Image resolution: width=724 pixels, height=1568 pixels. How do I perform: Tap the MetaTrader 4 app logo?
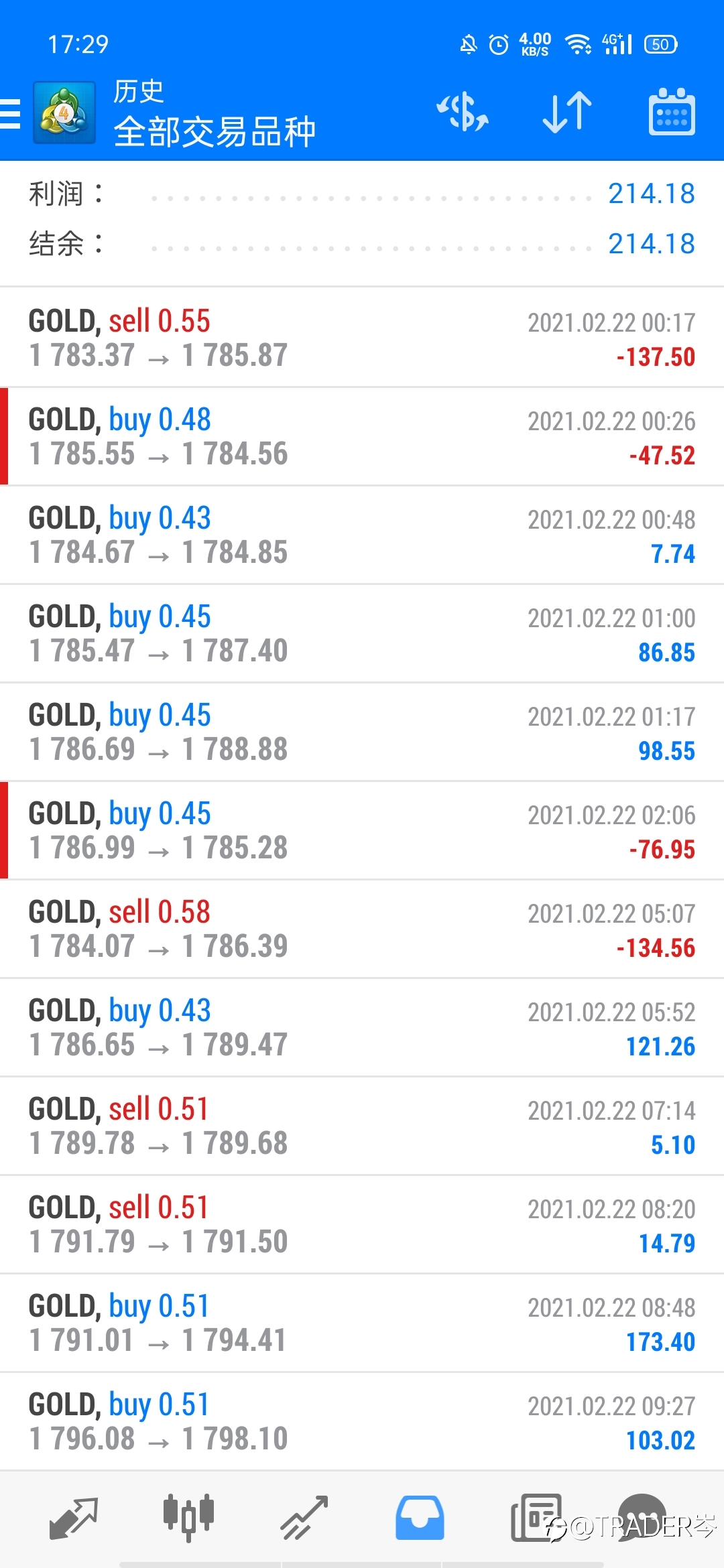pos(64,113)
